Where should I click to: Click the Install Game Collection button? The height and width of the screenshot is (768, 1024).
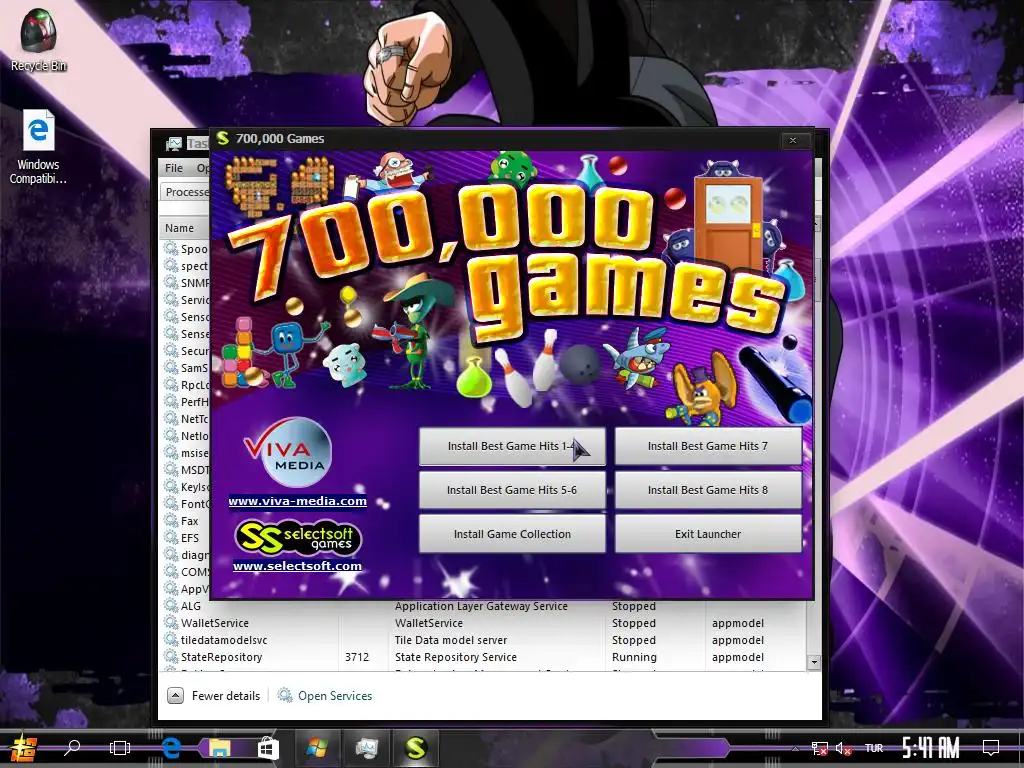pyautogui.click(x=512, y=534)
